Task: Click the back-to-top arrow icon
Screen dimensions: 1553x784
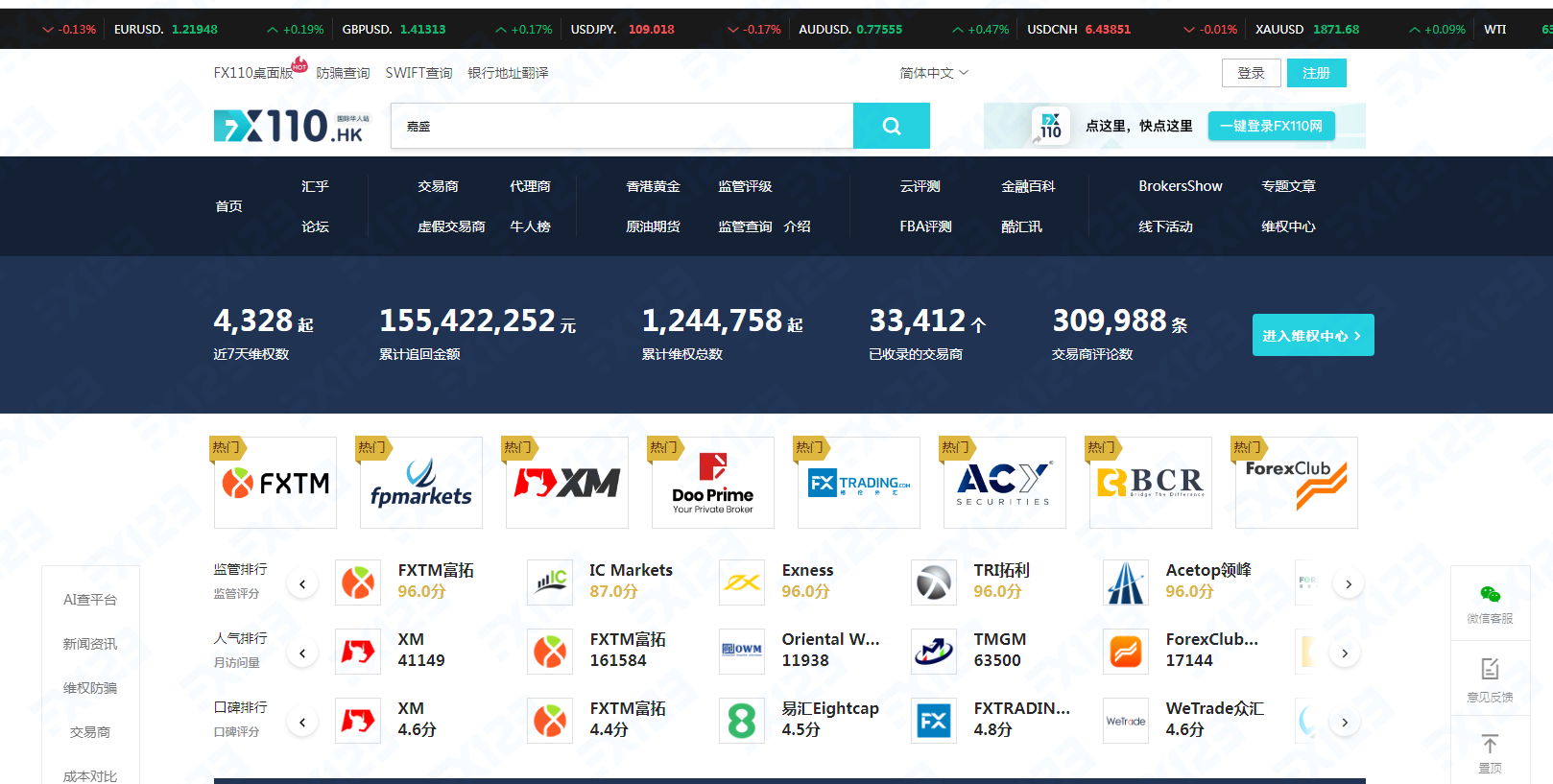Action: point(1490,745)
